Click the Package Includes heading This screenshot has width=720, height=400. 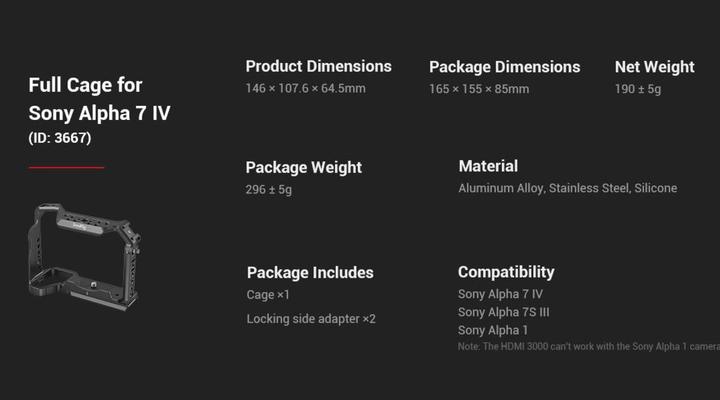click(310, 272)
